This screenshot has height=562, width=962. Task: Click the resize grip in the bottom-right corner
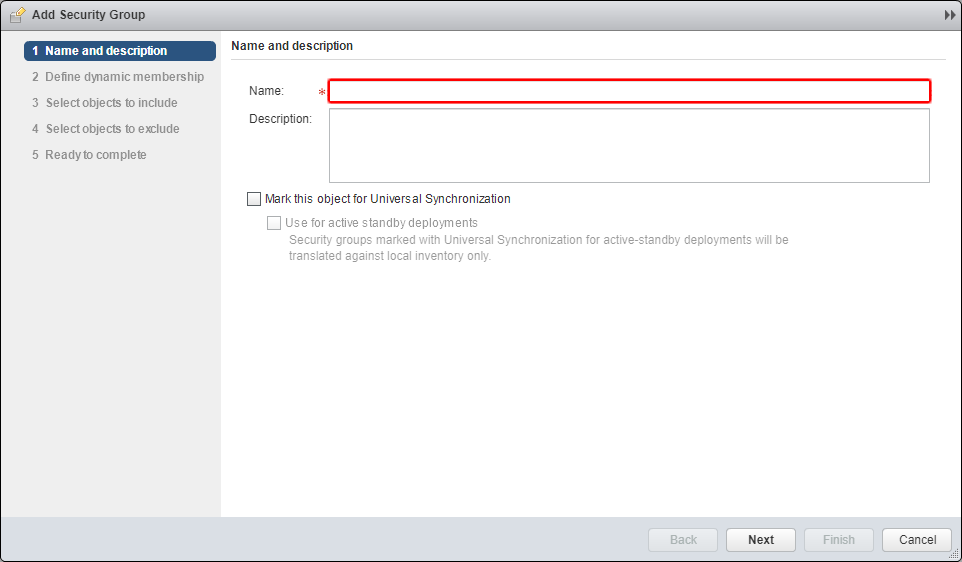[954, 554]
